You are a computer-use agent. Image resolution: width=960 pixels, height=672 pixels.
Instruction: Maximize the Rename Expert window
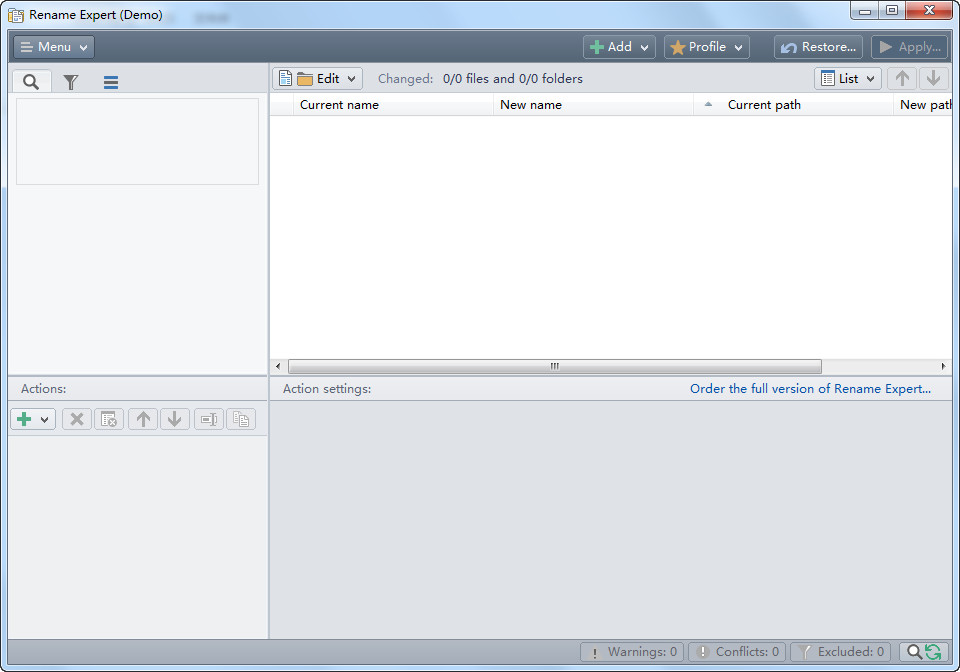[892, 10]
